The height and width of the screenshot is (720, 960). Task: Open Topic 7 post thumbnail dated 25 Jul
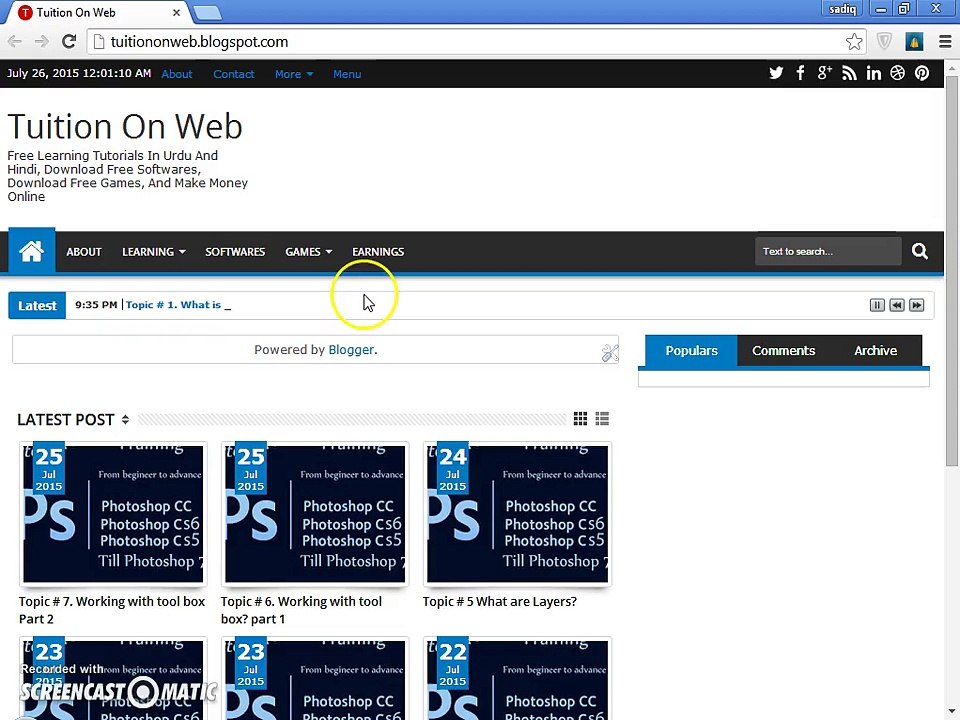(113, 514)
